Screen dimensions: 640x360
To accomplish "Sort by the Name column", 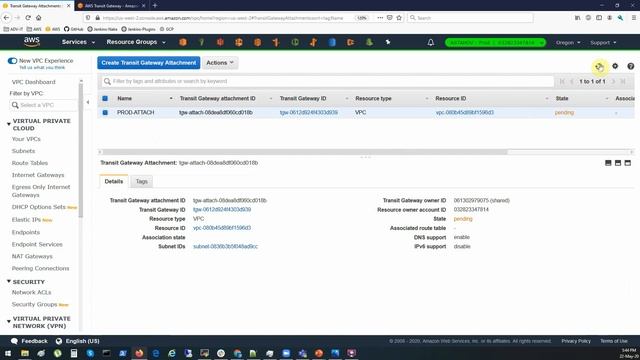I will point(124,98).
